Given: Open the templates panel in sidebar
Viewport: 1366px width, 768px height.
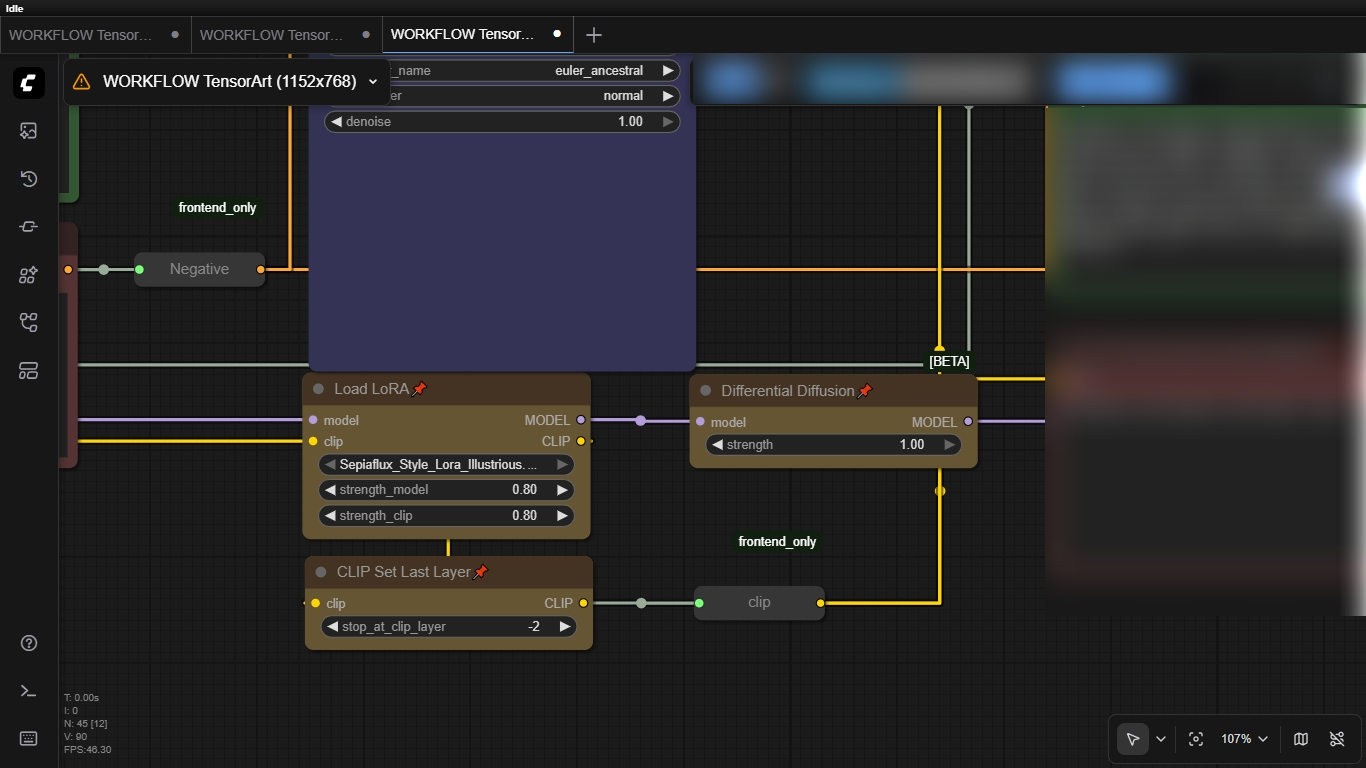Looking at the screenshot, I should pyautogui.click(x=28, y=371).
